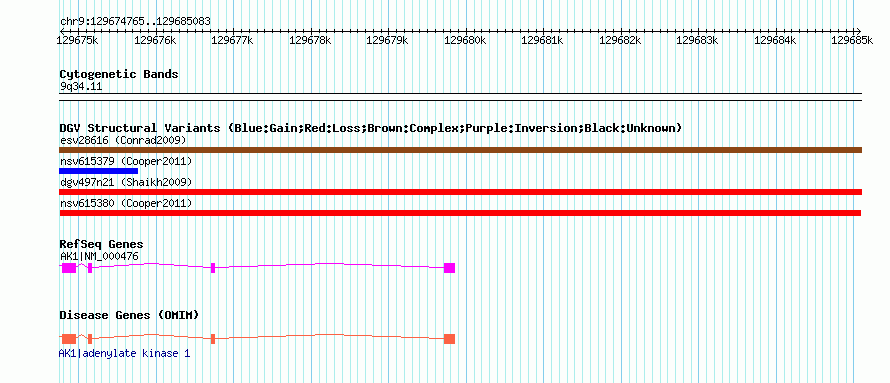Image resolution: width=890 pixels, height=383 pixels.
Task: Click the 129681k ruler tick label
Action: (x=542, y=40)
